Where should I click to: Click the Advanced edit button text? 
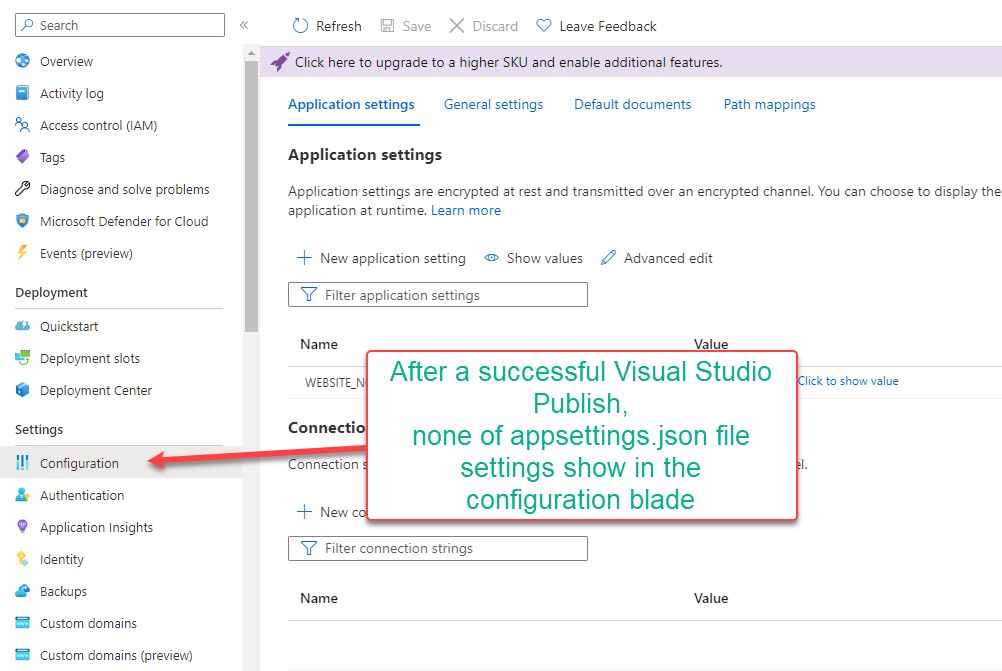668,258
